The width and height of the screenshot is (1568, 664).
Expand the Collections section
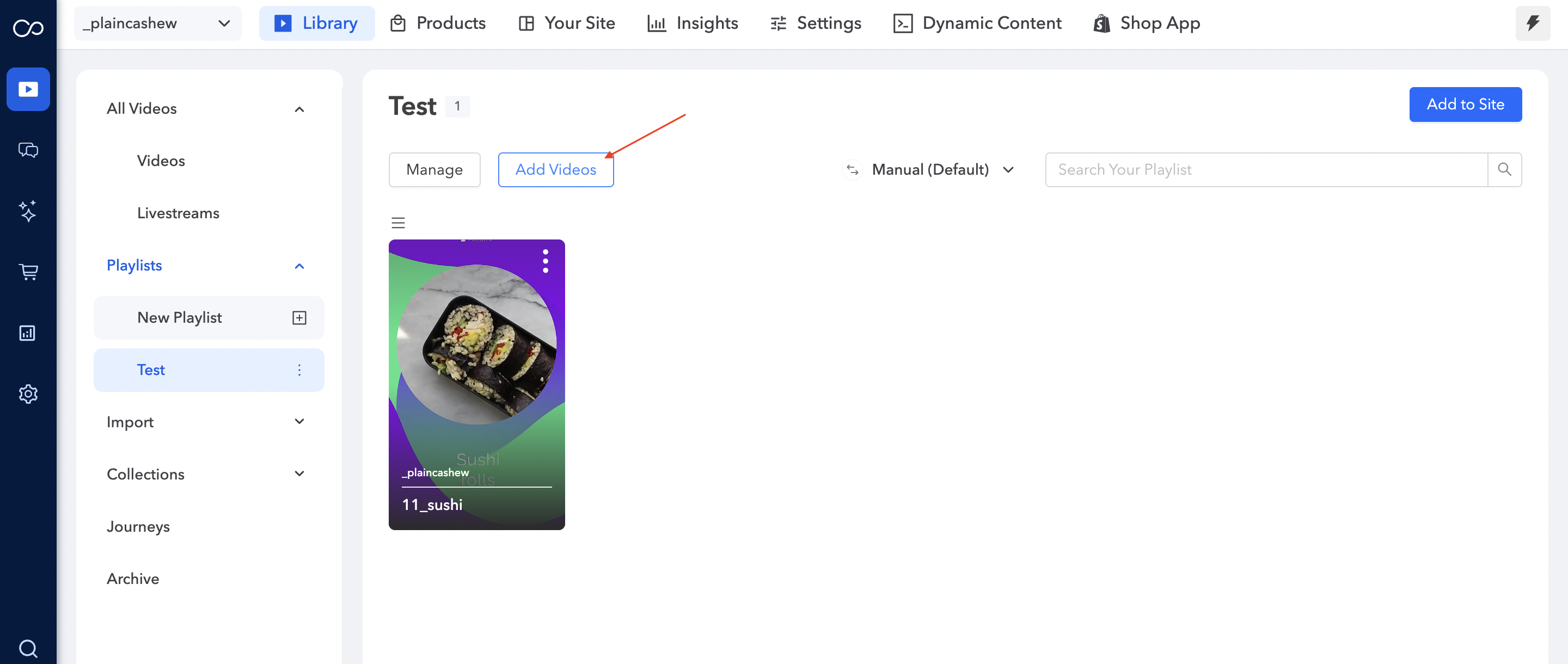(x=299, y=474)
